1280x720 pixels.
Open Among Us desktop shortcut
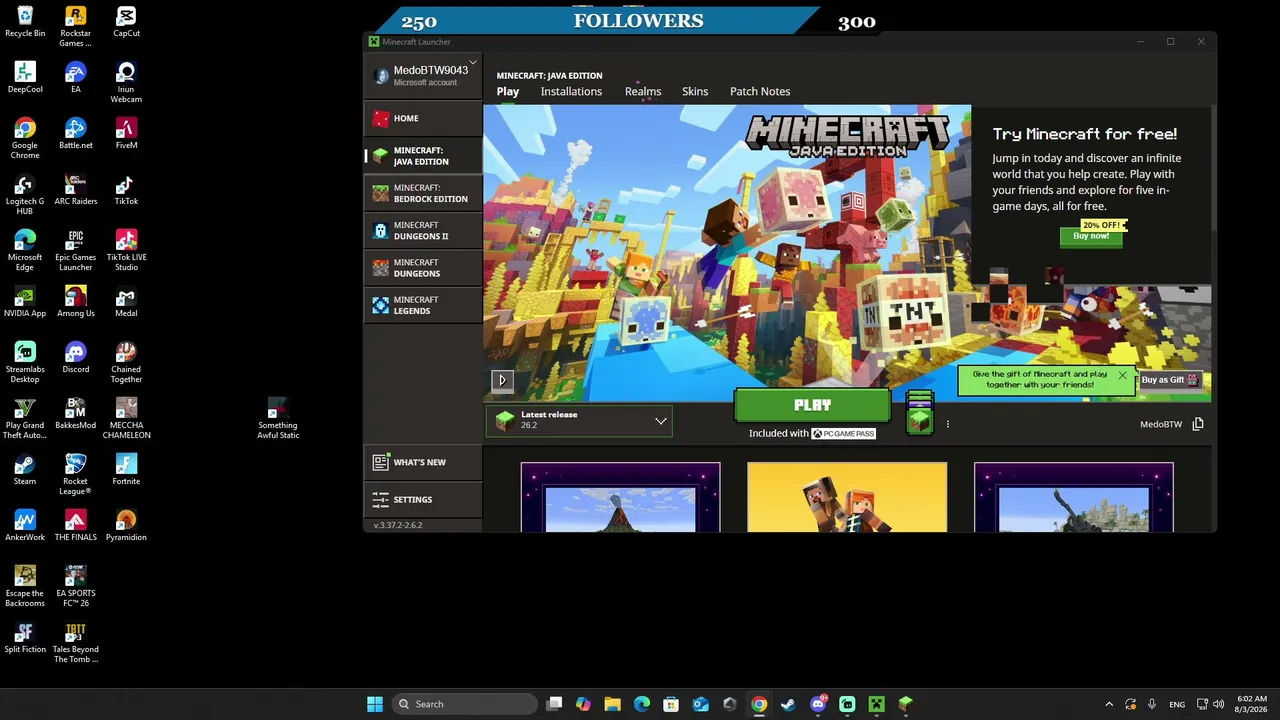coord(75,302)
